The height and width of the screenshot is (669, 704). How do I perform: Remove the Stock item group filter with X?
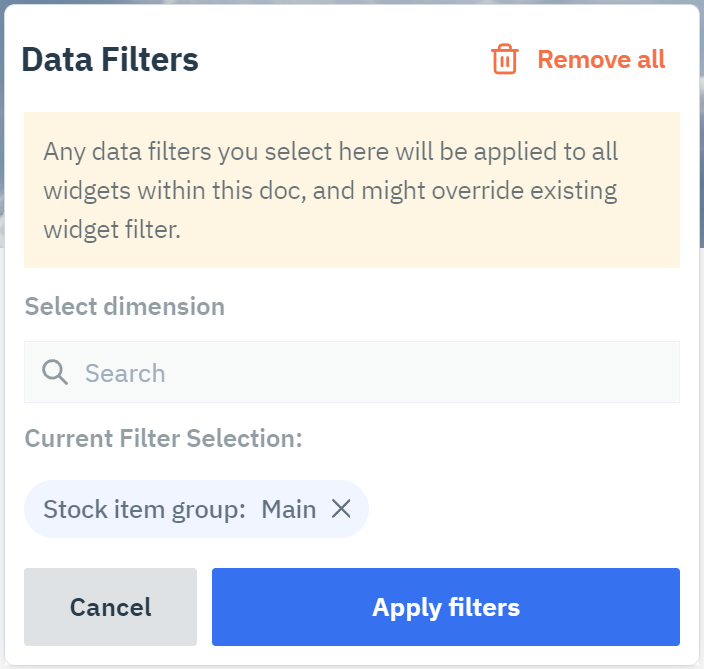341,509
